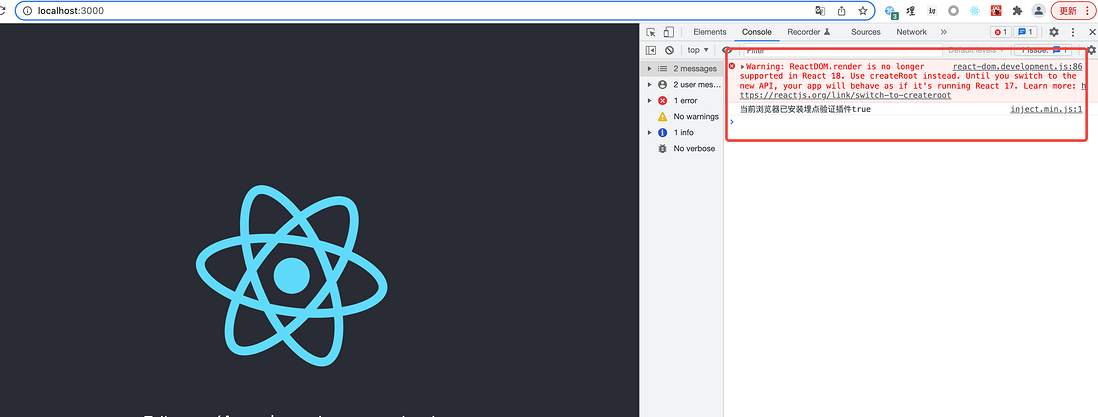
Task: Click the console Filter input field
Action: coord(840,50)
